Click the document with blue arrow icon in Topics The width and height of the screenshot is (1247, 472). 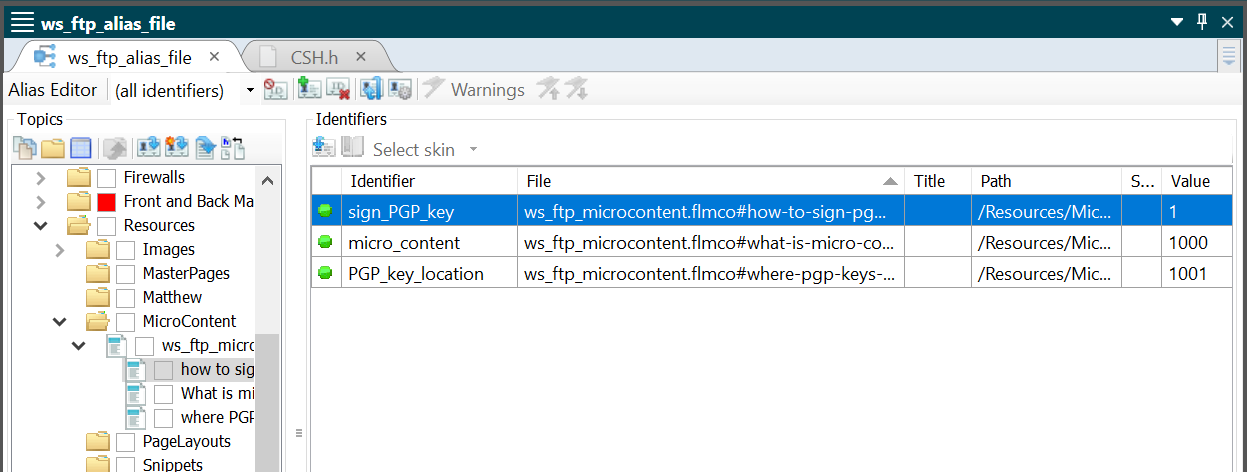[206, 149]
